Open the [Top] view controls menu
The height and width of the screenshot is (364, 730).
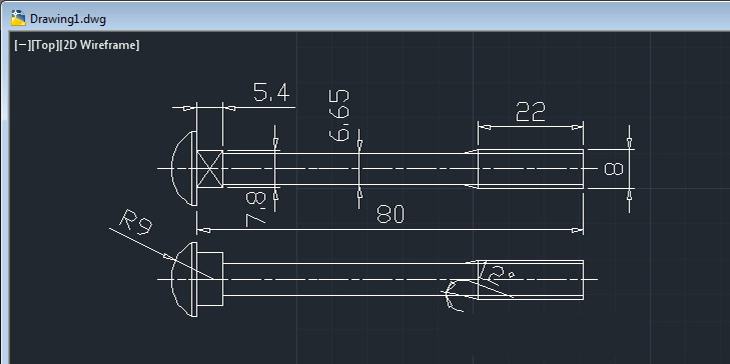pos(45,45)
